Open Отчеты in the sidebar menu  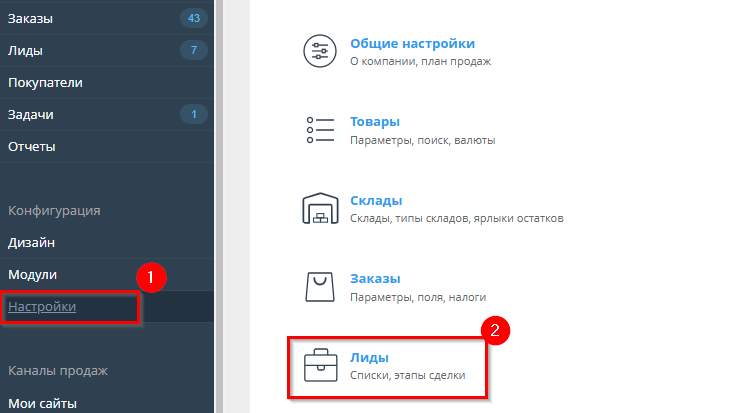point(32,146)
